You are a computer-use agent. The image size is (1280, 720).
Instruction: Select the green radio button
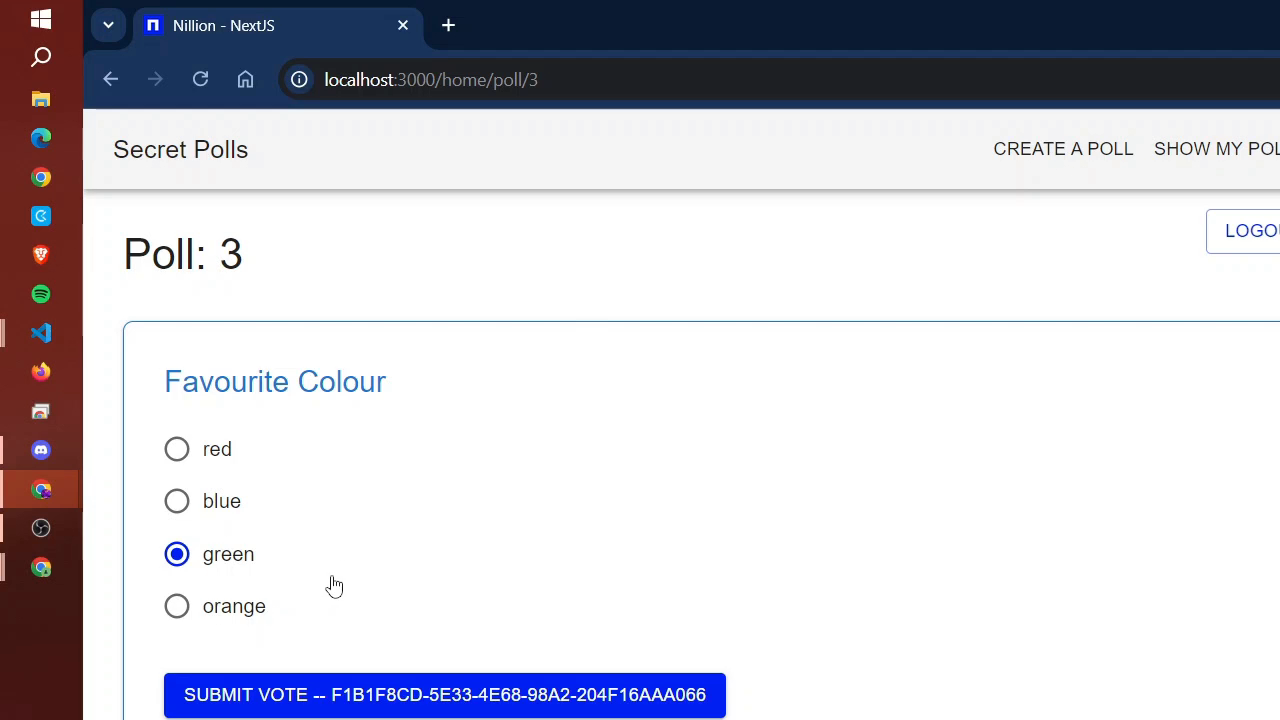(177, 554)
